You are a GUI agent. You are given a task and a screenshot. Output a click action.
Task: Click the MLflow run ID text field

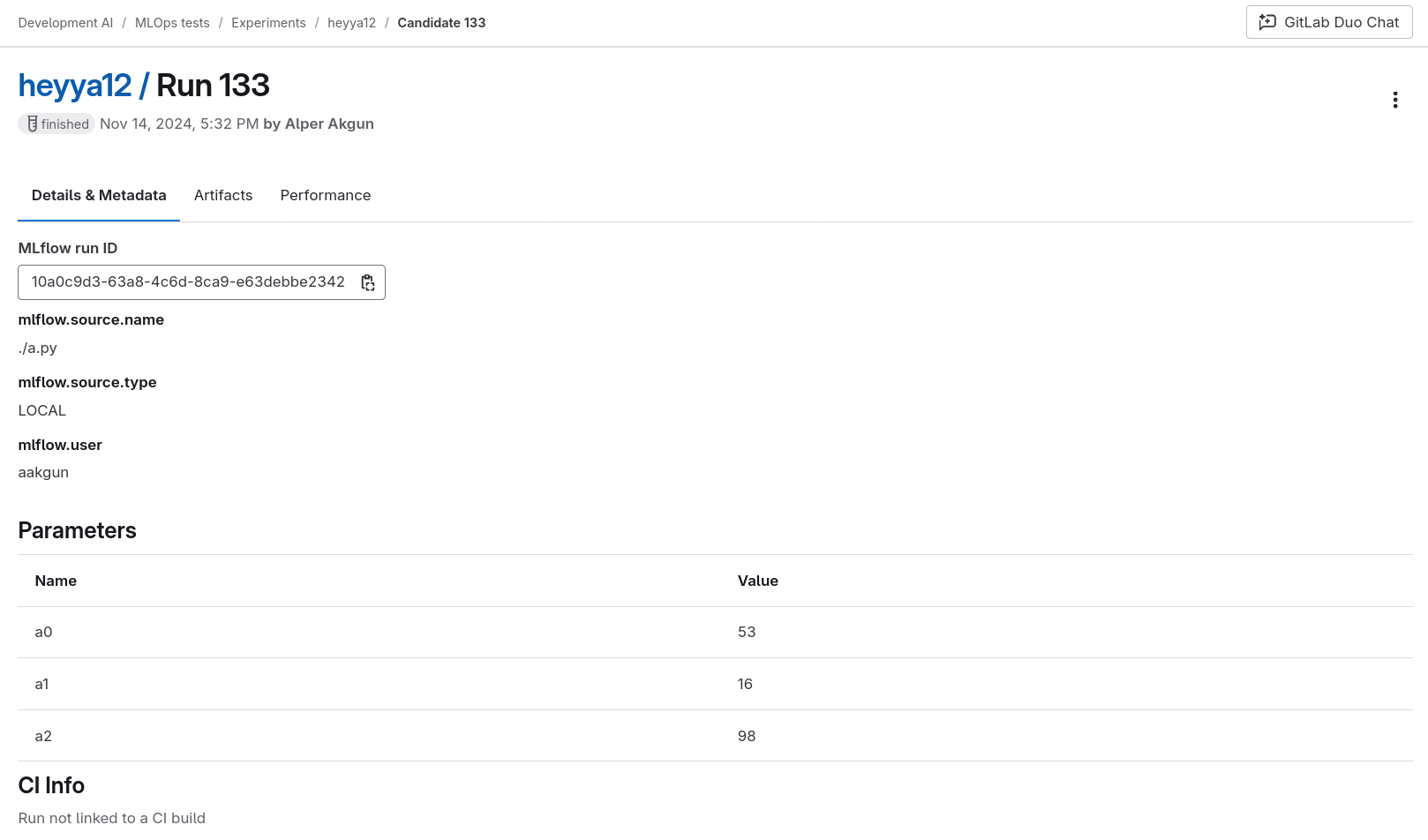(x=188, y=282)
